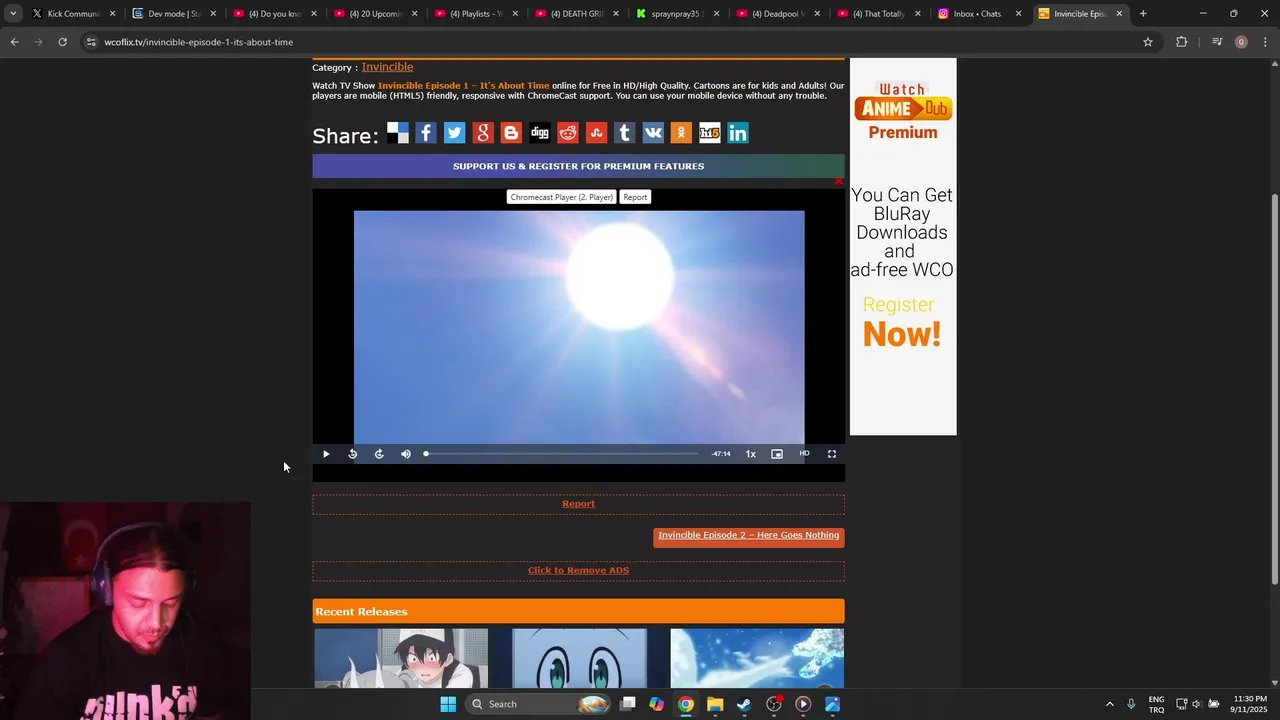
Task: Share the episode on Reddit
Action: point(568,133)
